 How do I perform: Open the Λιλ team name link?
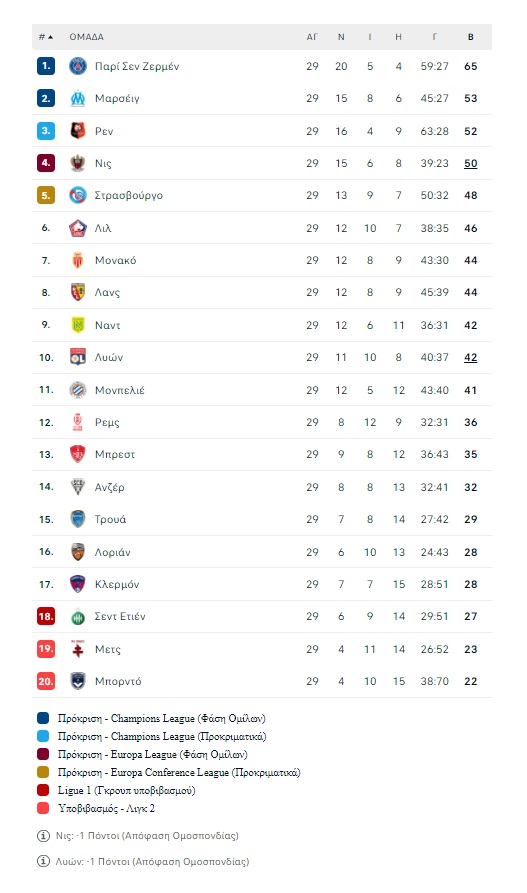coord(103,228)
